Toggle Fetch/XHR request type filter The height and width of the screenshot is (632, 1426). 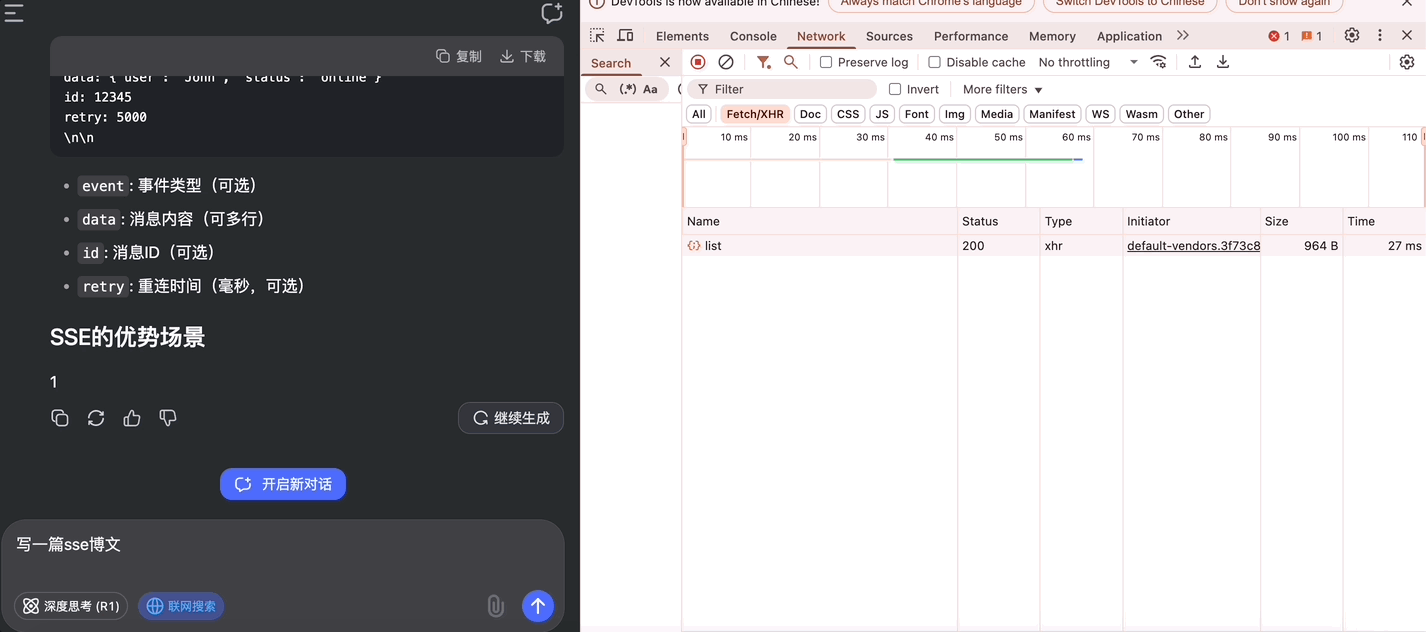coord(755,114)
